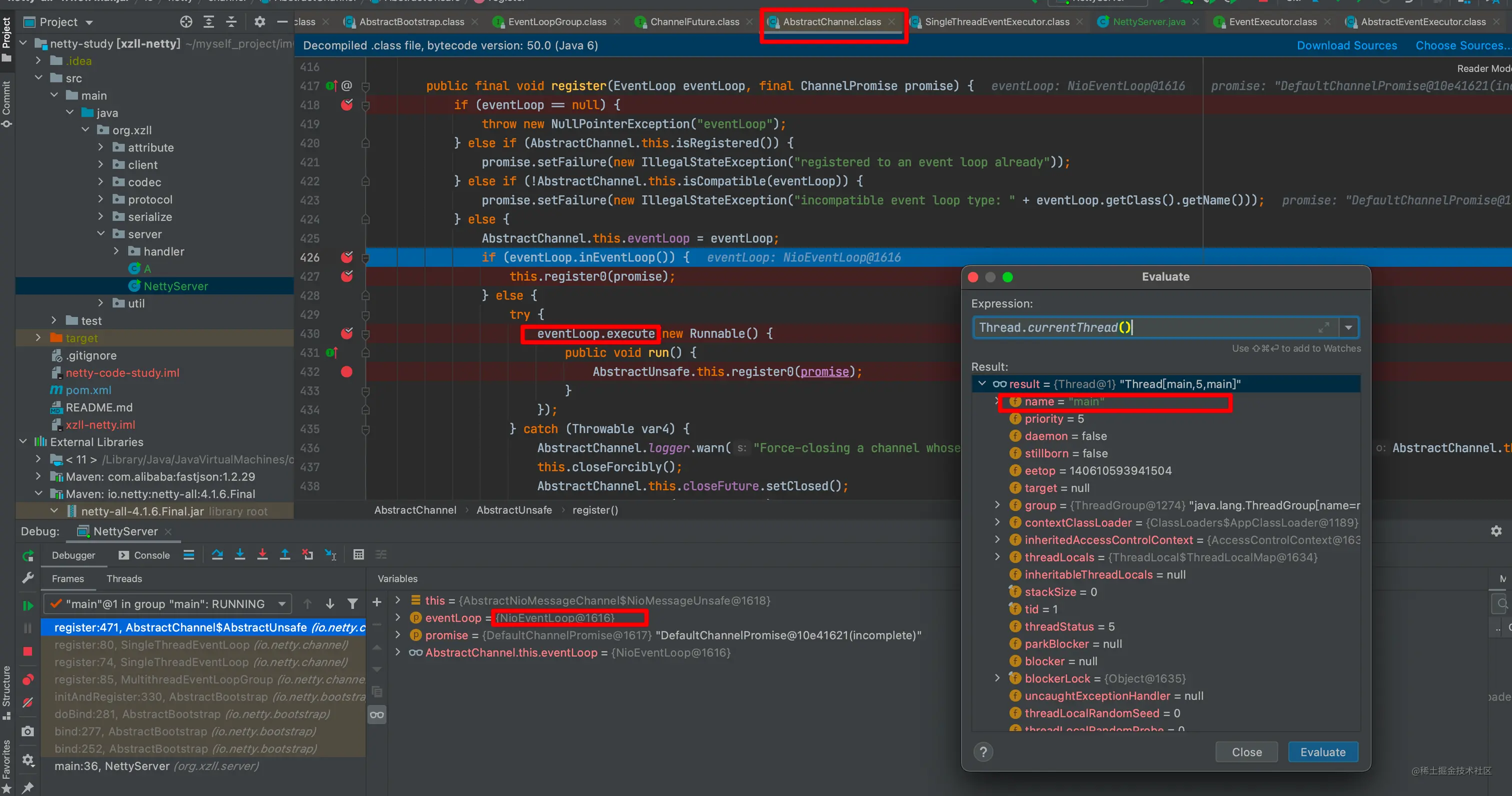Viewport: 1512px width, 796px height.
Task: Expand the promise variable in the Variables panel
Action: (398, 635)
